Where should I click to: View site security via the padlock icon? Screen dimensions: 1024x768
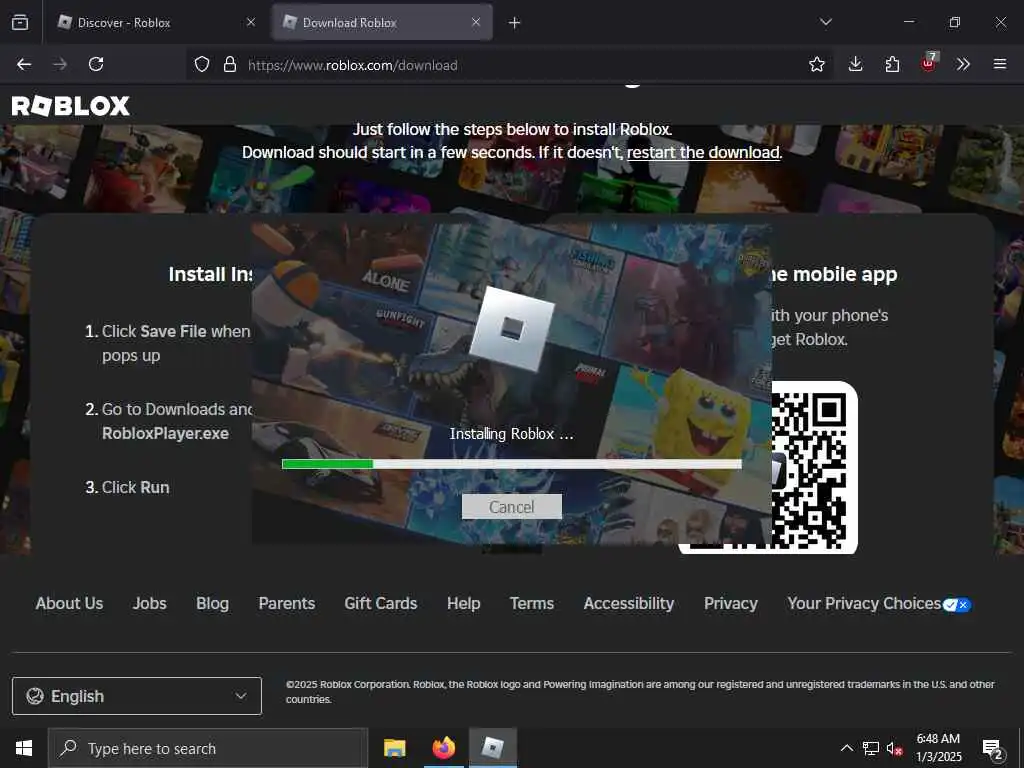229,64
